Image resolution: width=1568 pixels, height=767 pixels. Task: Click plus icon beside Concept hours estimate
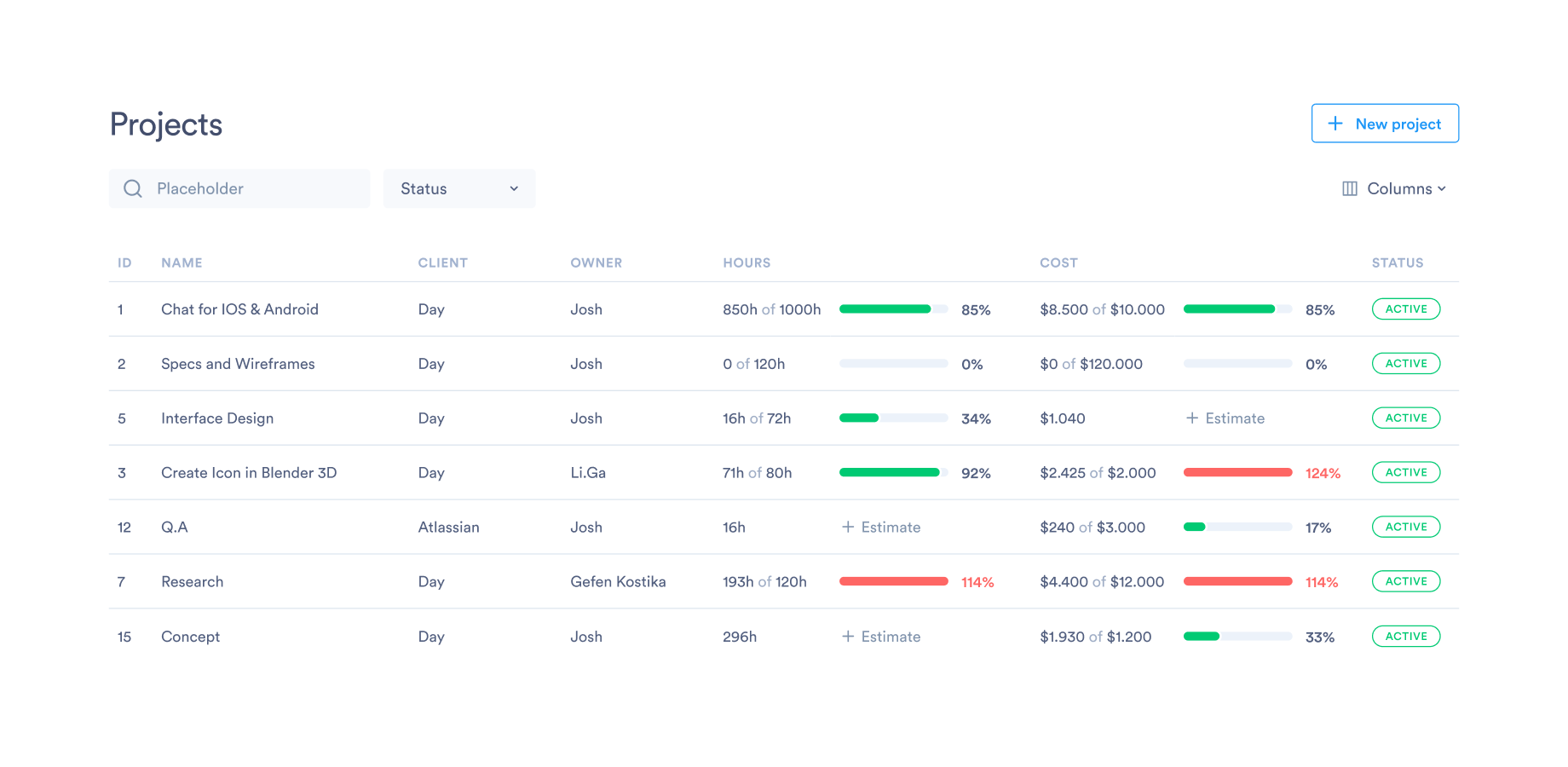[x=848, y=637]
